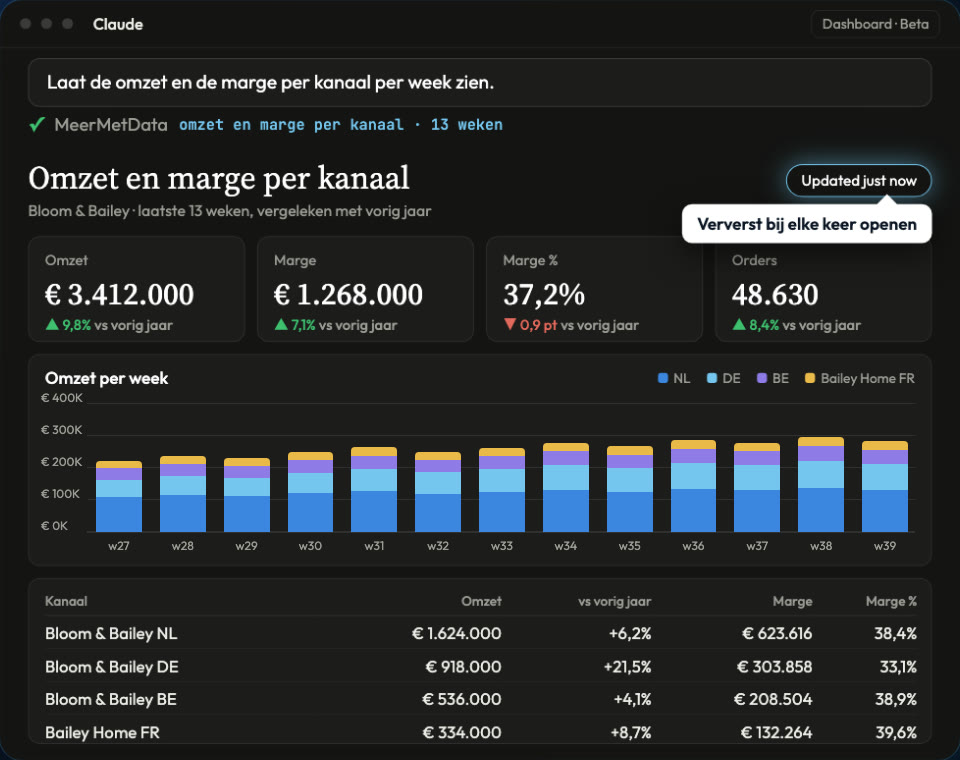This screenshot has height=760, width=960.
Task: Click the 39,6% marge percentage cell
Action: tap(896, 732)
